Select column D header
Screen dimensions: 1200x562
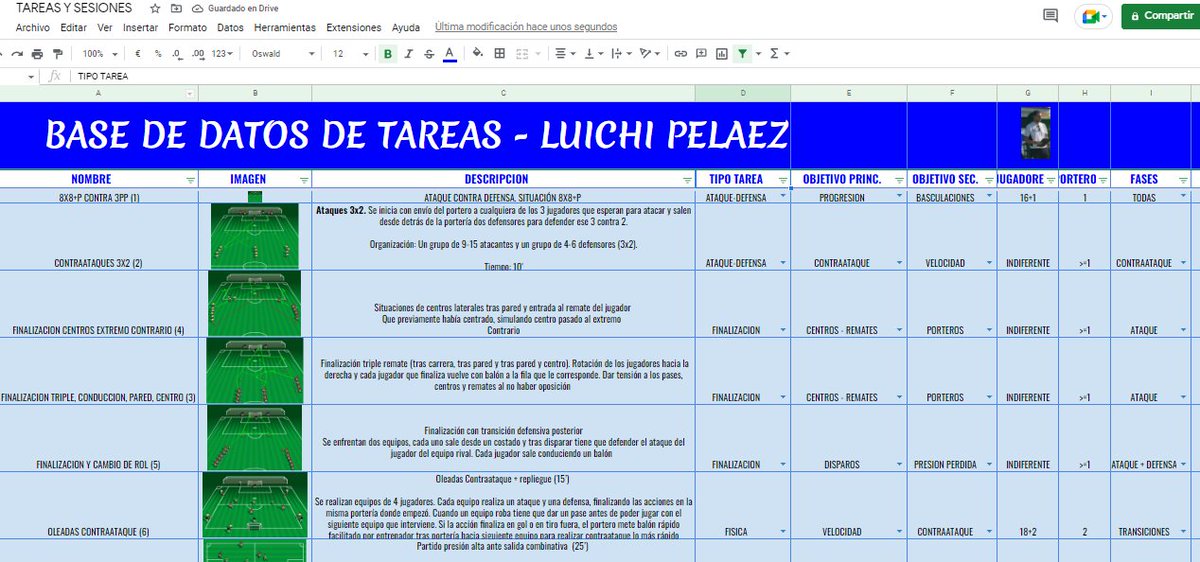[742, 93]
